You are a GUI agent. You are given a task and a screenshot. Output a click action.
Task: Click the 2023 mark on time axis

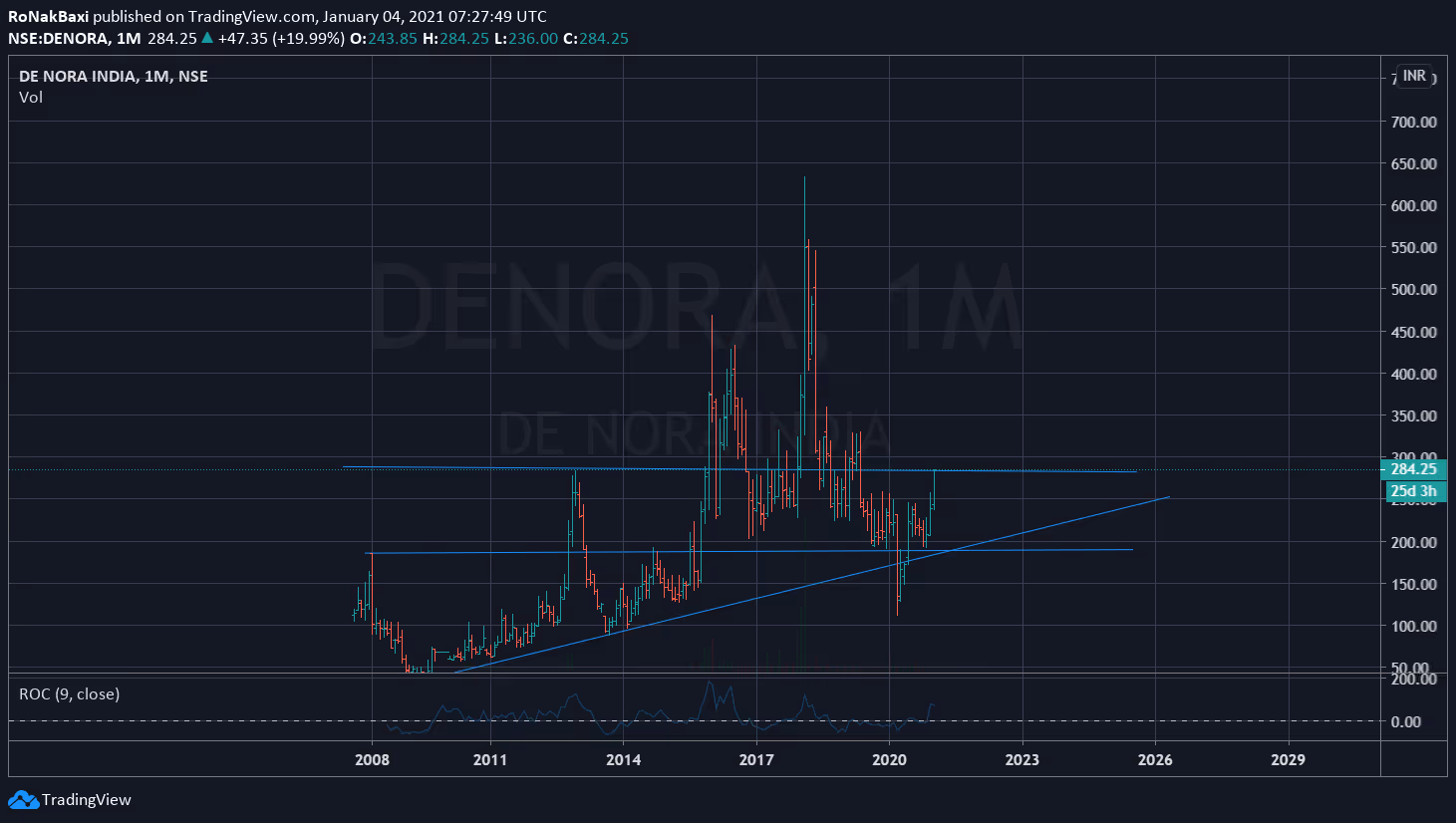click(x=1021, y=759)
